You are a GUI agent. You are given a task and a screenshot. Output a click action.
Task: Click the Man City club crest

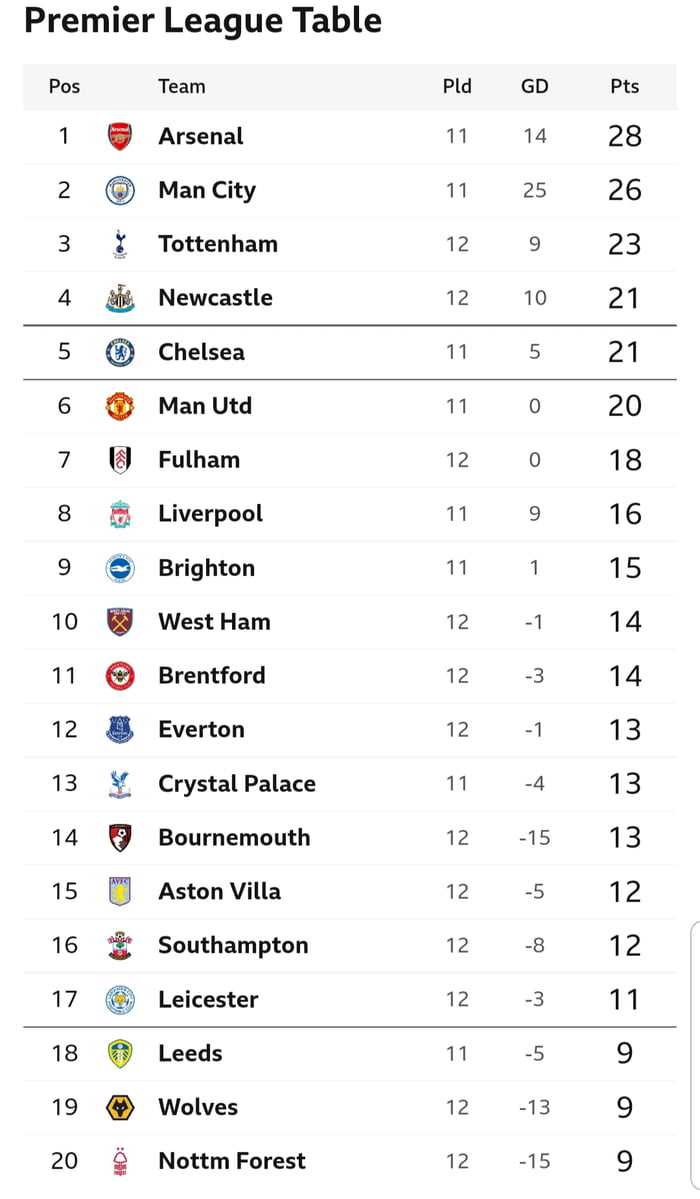point(120,190)
